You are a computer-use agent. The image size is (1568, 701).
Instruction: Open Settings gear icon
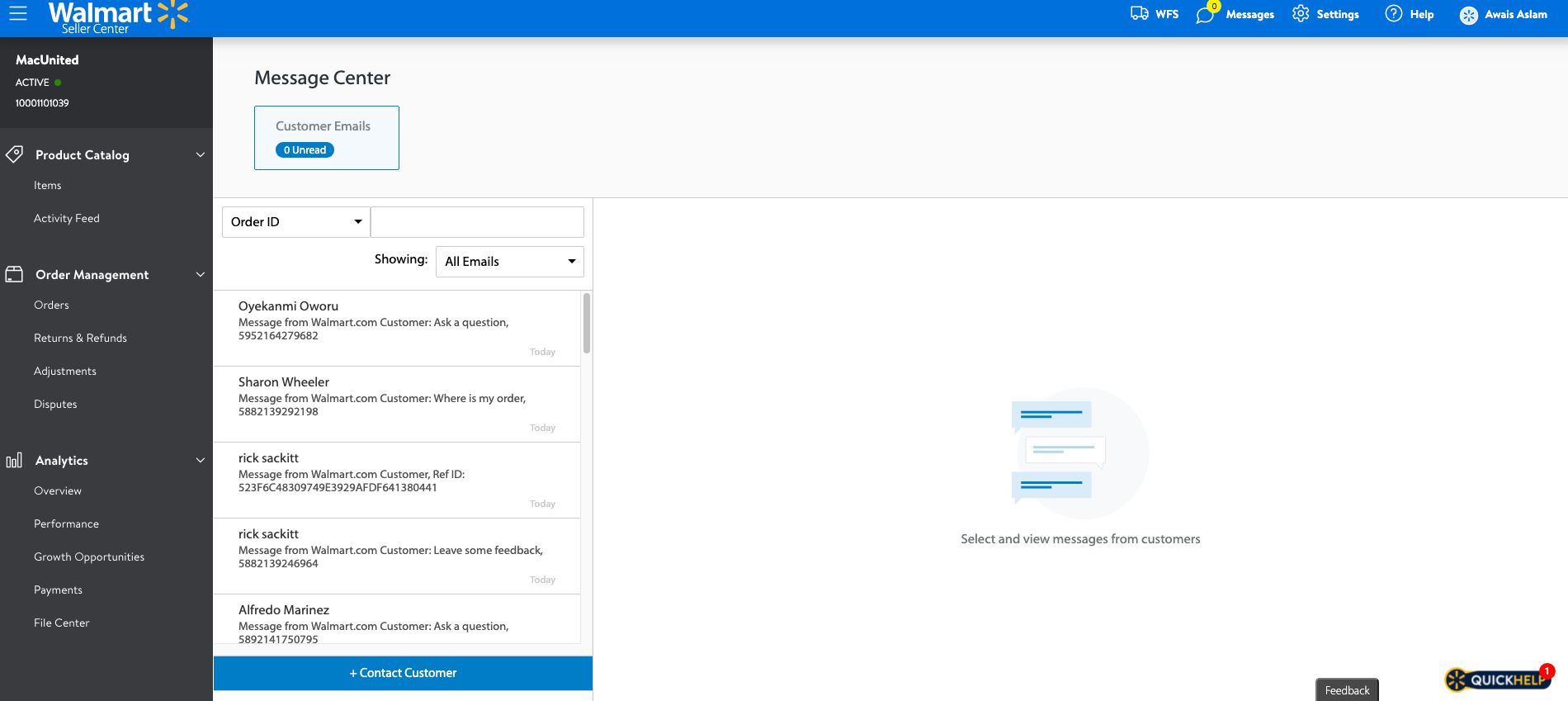click(x=1301, y=13)
